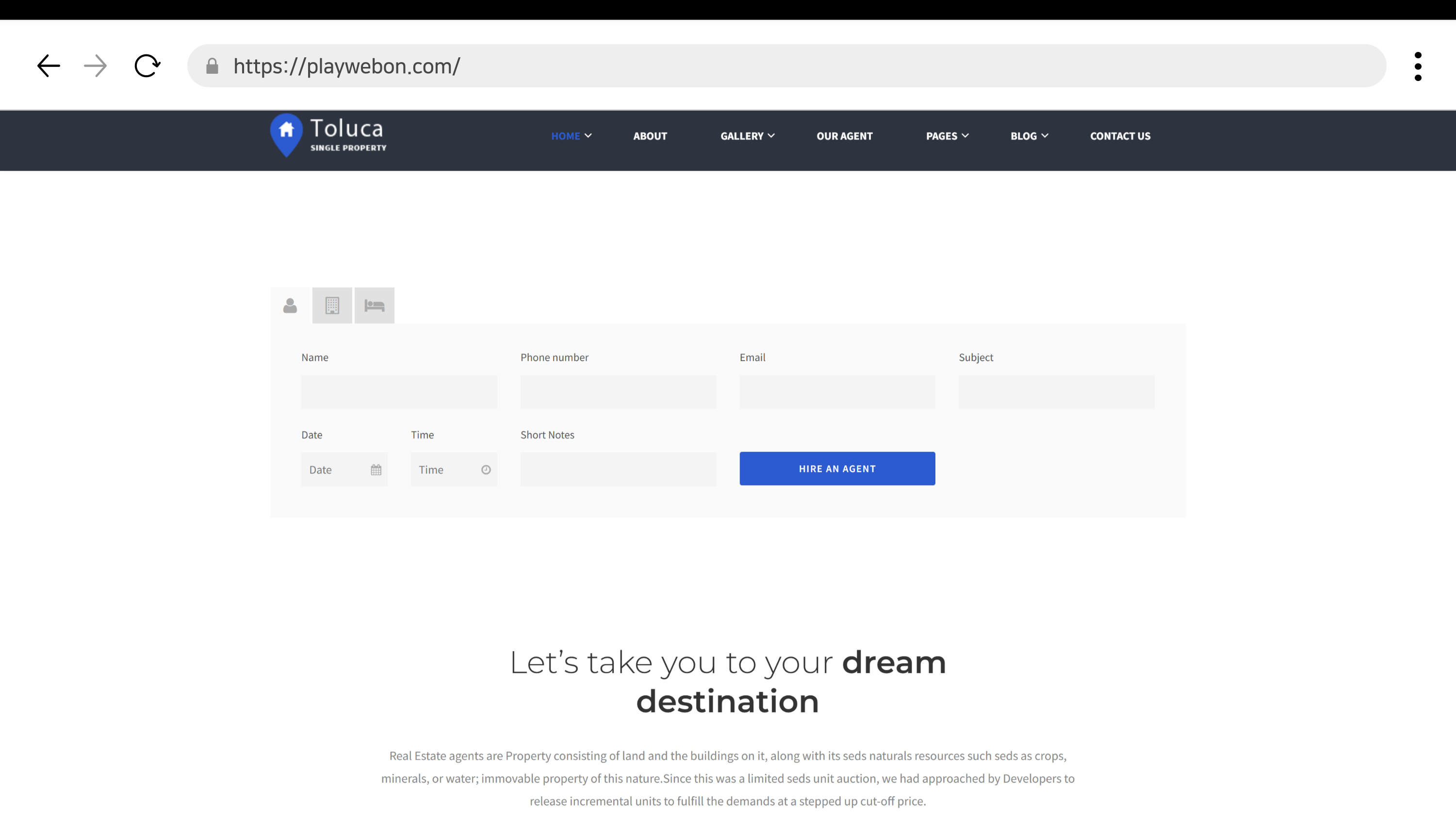Click the browser back arrow
This screenshot has height=819, width=1456.
[49, 66]
